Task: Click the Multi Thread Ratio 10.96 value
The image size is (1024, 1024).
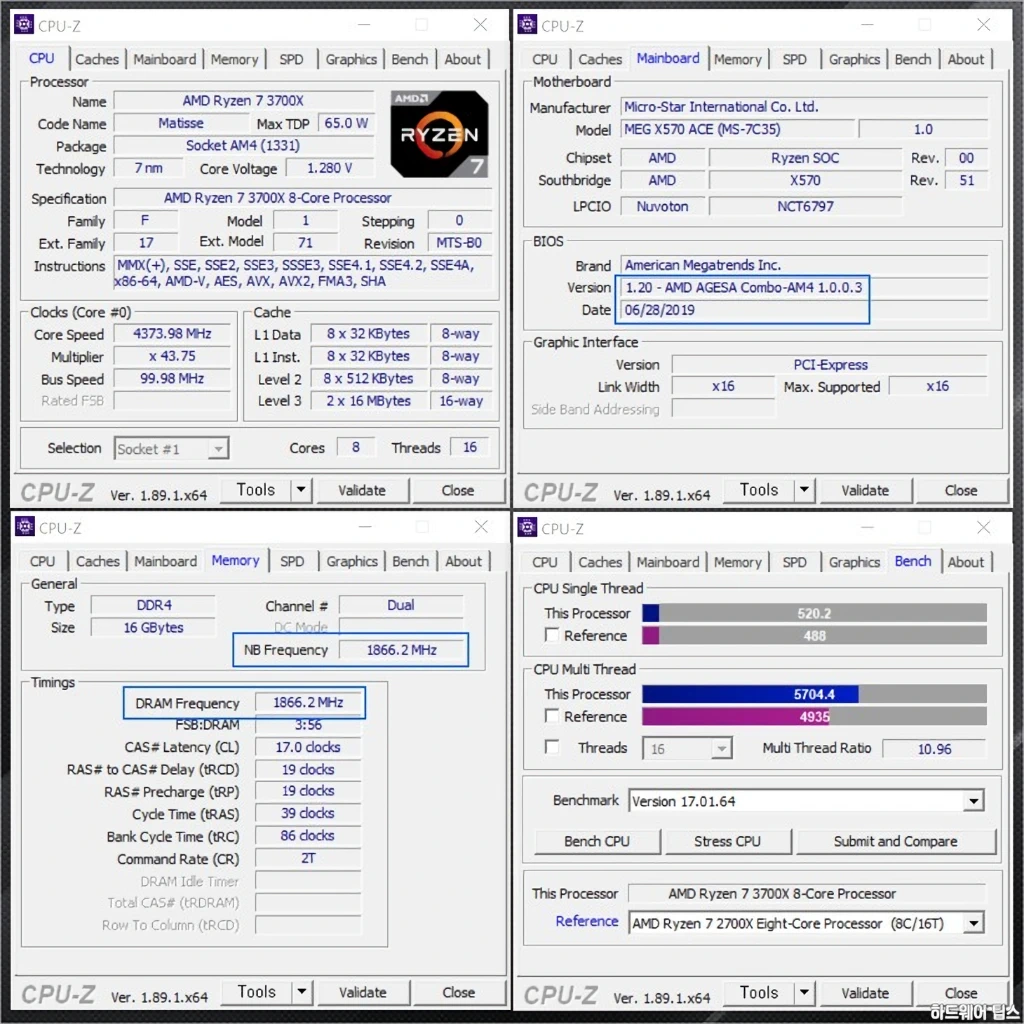Action: (935, 748)
